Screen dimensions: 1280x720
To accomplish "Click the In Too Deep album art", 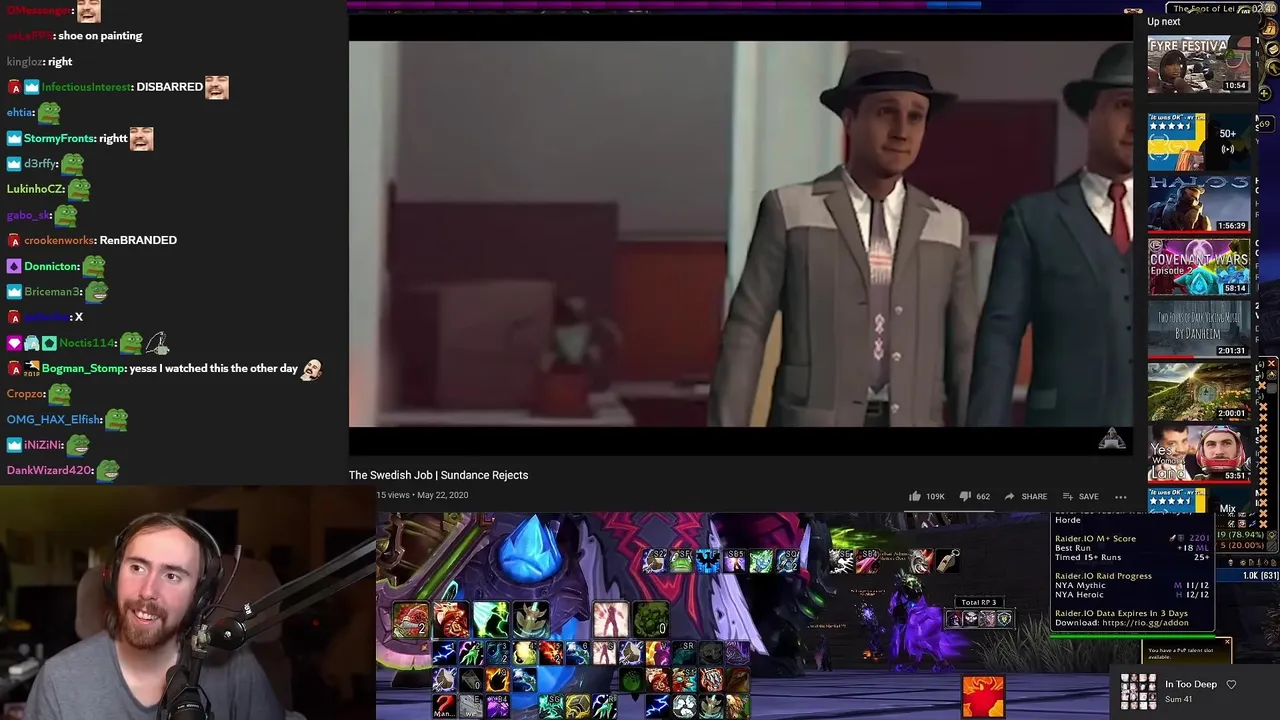I will [x=1138, y=691].
